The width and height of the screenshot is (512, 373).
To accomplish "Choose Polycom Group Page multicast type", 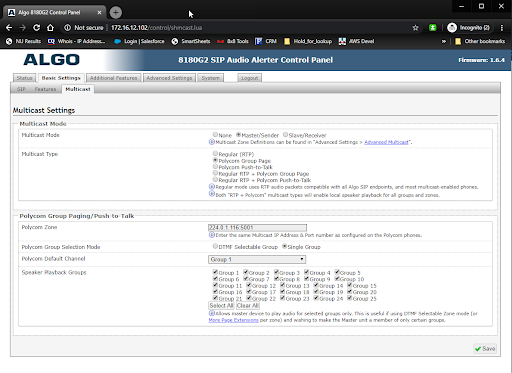I will pyautogui.click(x=215, y=160).
